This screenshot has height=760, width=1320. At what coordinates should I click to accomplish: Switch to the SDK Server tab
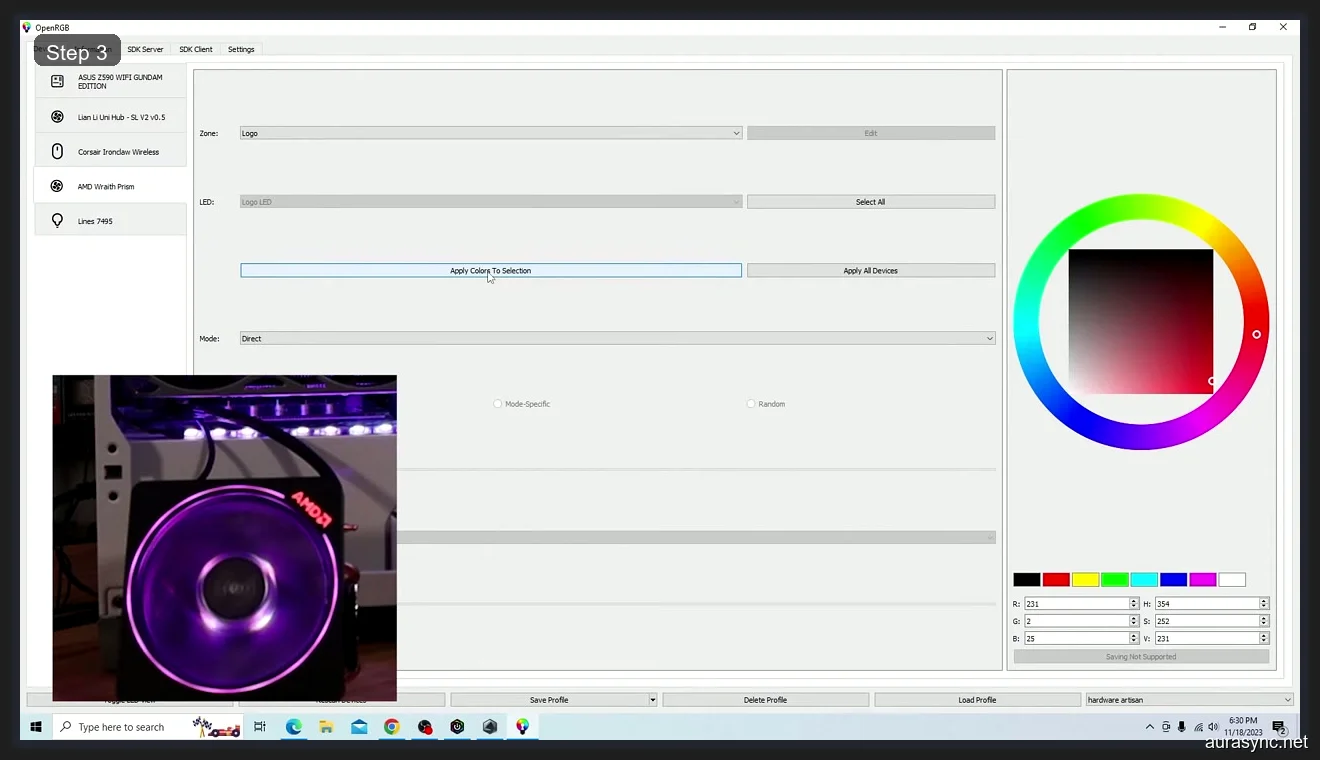[x=145, y=49]
